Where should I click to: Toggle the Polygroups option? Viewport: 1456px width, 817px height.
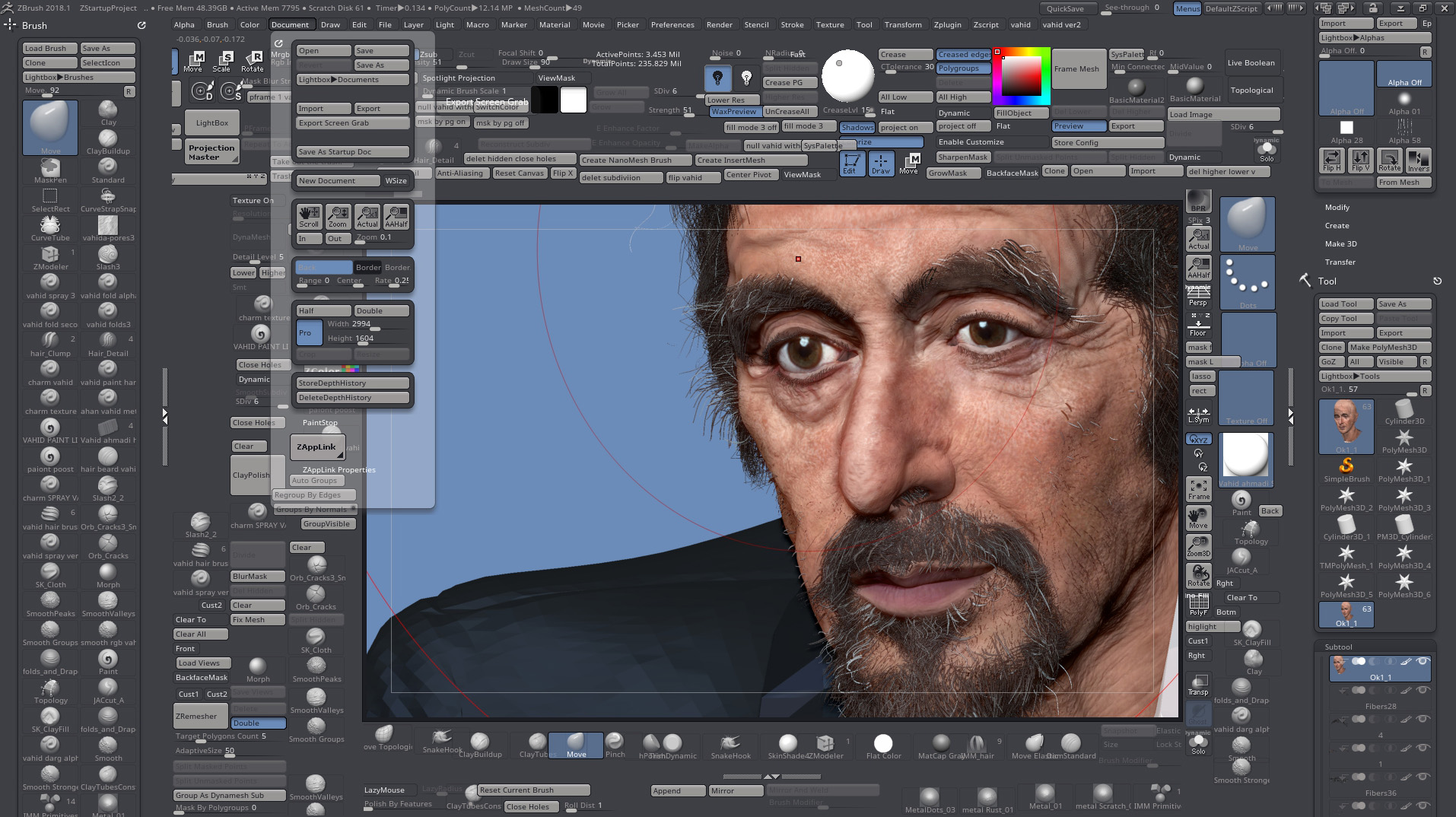click(x=964, y=68)
